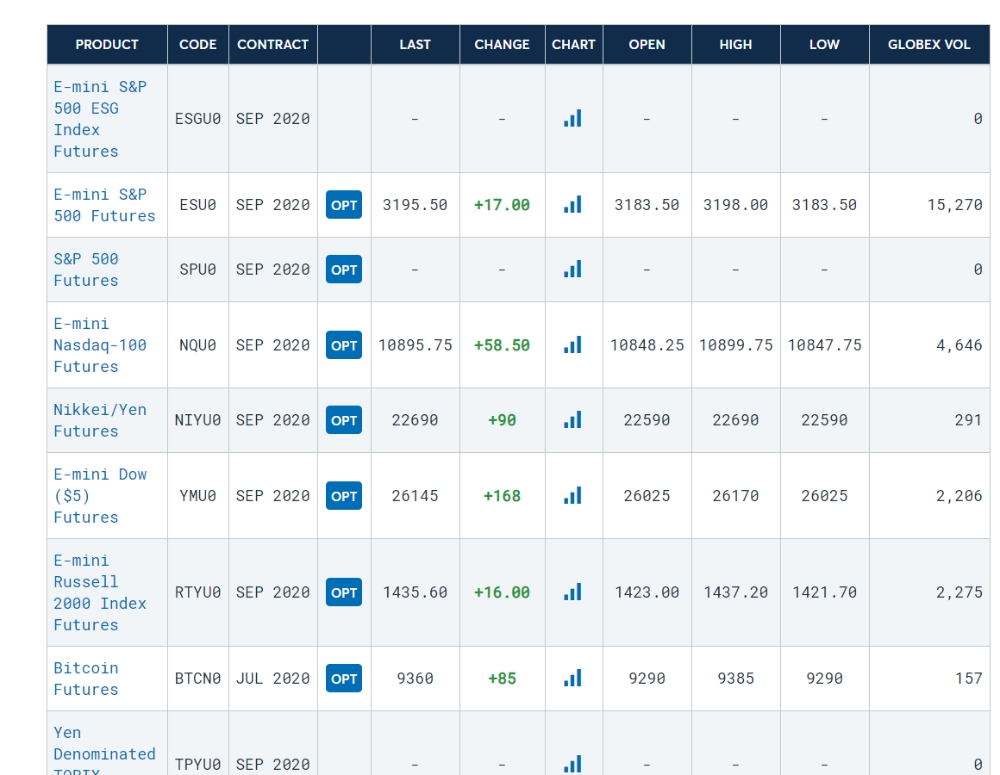Click low price 10847.75
1000x775 pixels.
825,345
